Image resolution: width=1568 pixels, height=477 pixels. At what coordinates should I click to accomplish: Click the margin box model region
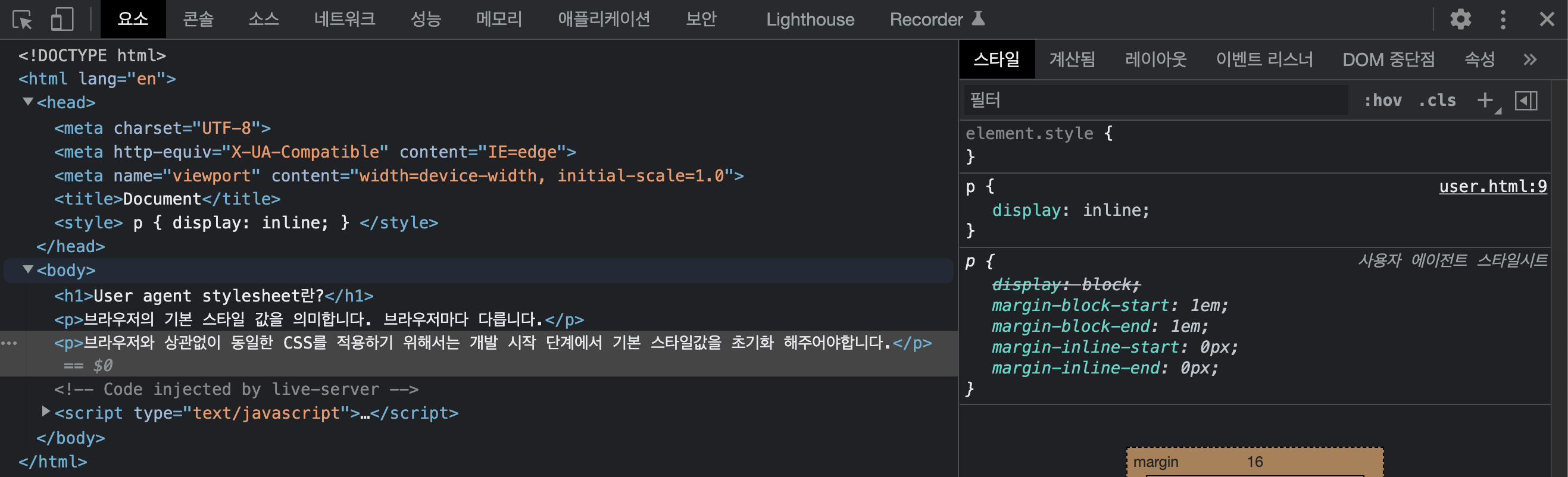(x=1254, y=462)
